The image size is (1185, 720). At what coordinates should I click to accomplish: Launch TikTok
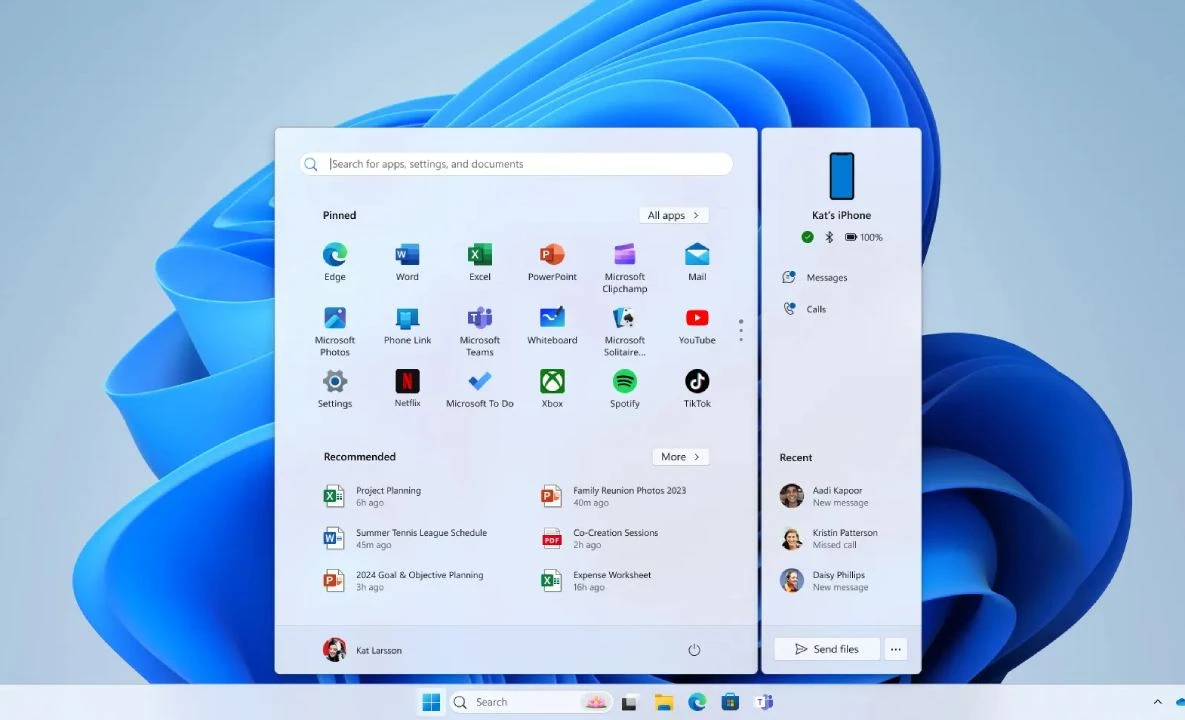click(697, 388)
